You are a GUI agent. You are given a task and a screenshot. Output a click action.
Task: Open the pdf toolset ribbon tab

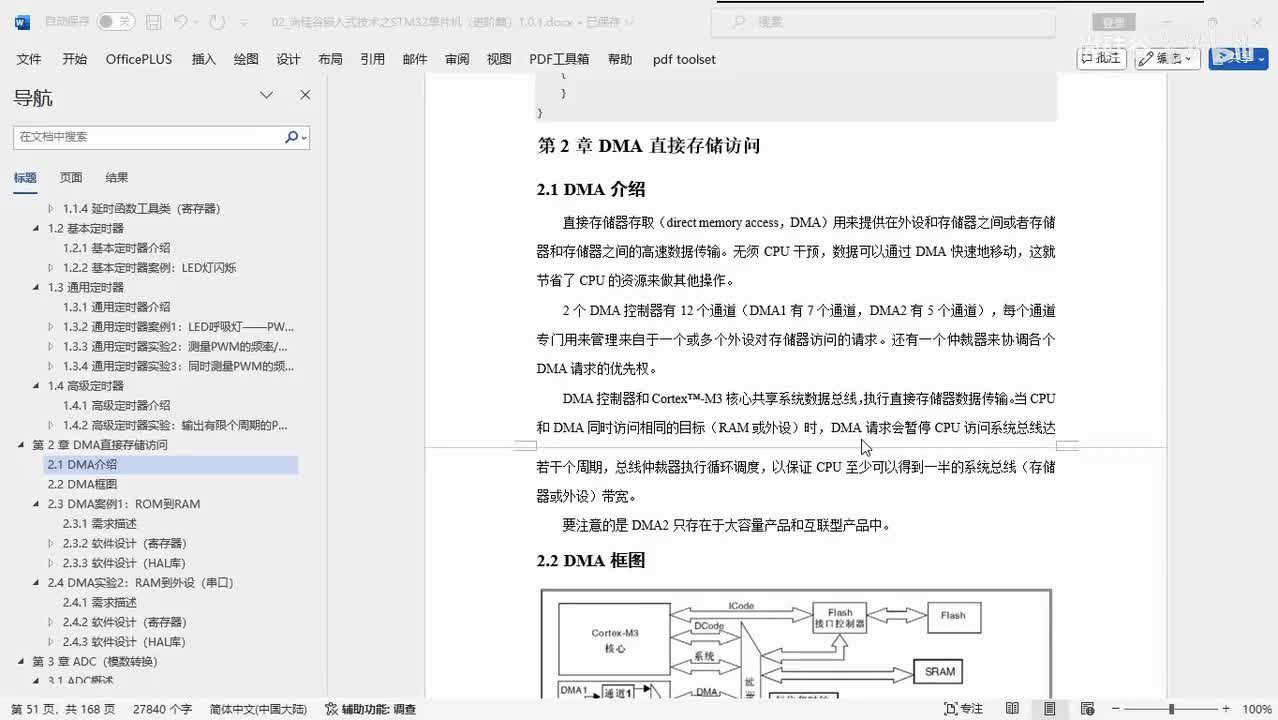click(x=684, y=59)
